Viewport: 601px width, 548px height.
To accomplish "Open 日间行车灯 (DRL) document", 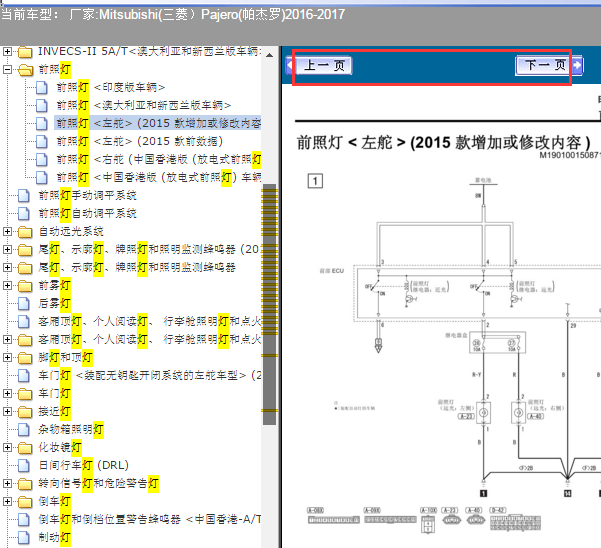I will click(x=84, y=466).
